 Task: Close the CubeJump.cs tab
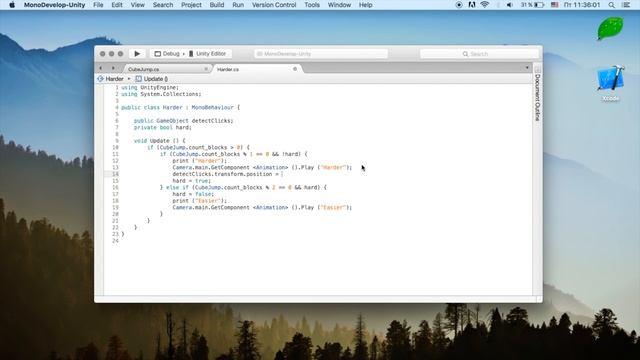pyautogui.click(x=206, y=69)
